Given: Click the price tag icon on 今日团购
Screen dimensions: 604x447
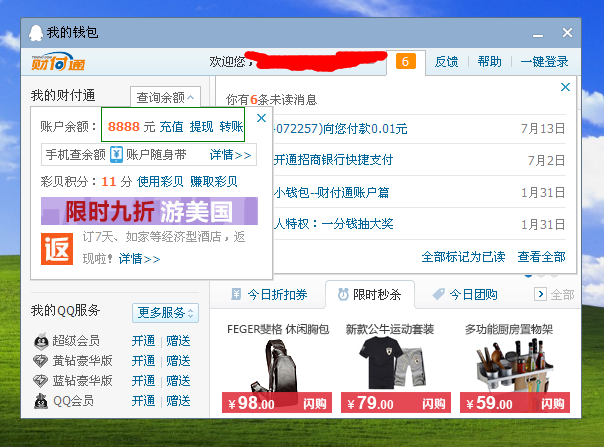Looking at the screenshot, I should [x=438, y=294].
